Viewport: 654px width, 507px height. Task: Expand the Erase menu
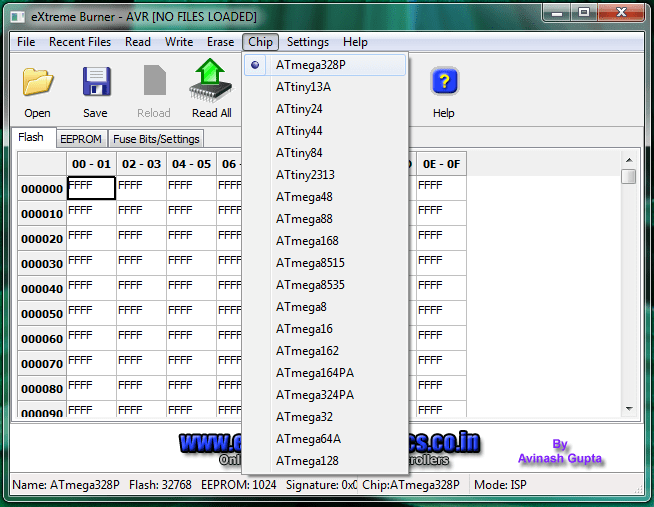tap(220, 42)
